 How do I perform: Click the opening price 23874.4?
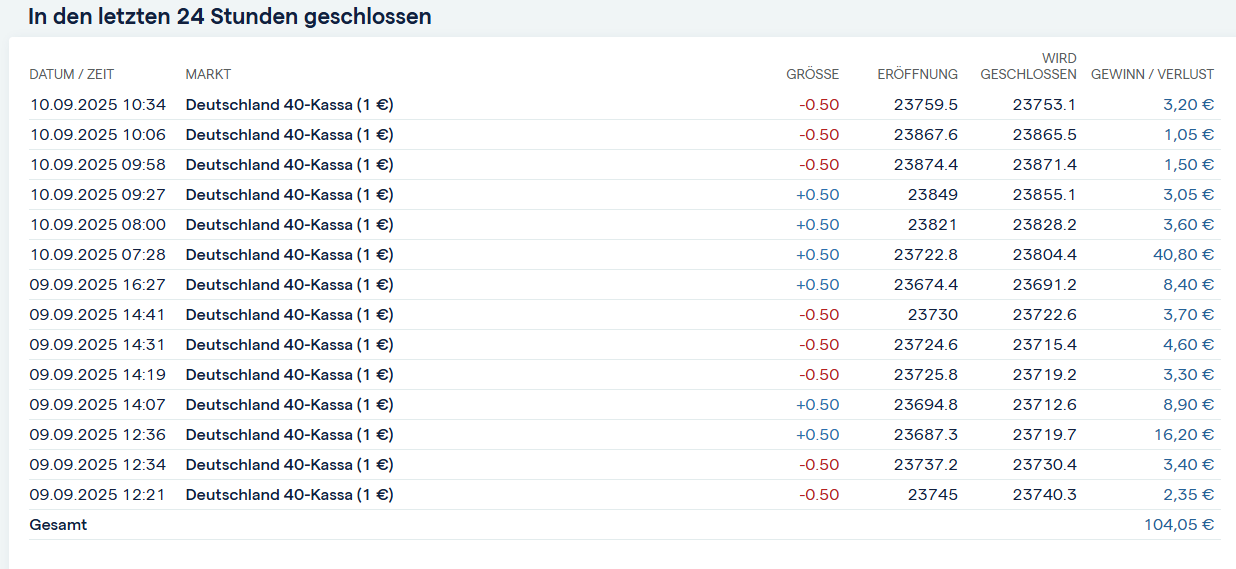tap(925, 164)
